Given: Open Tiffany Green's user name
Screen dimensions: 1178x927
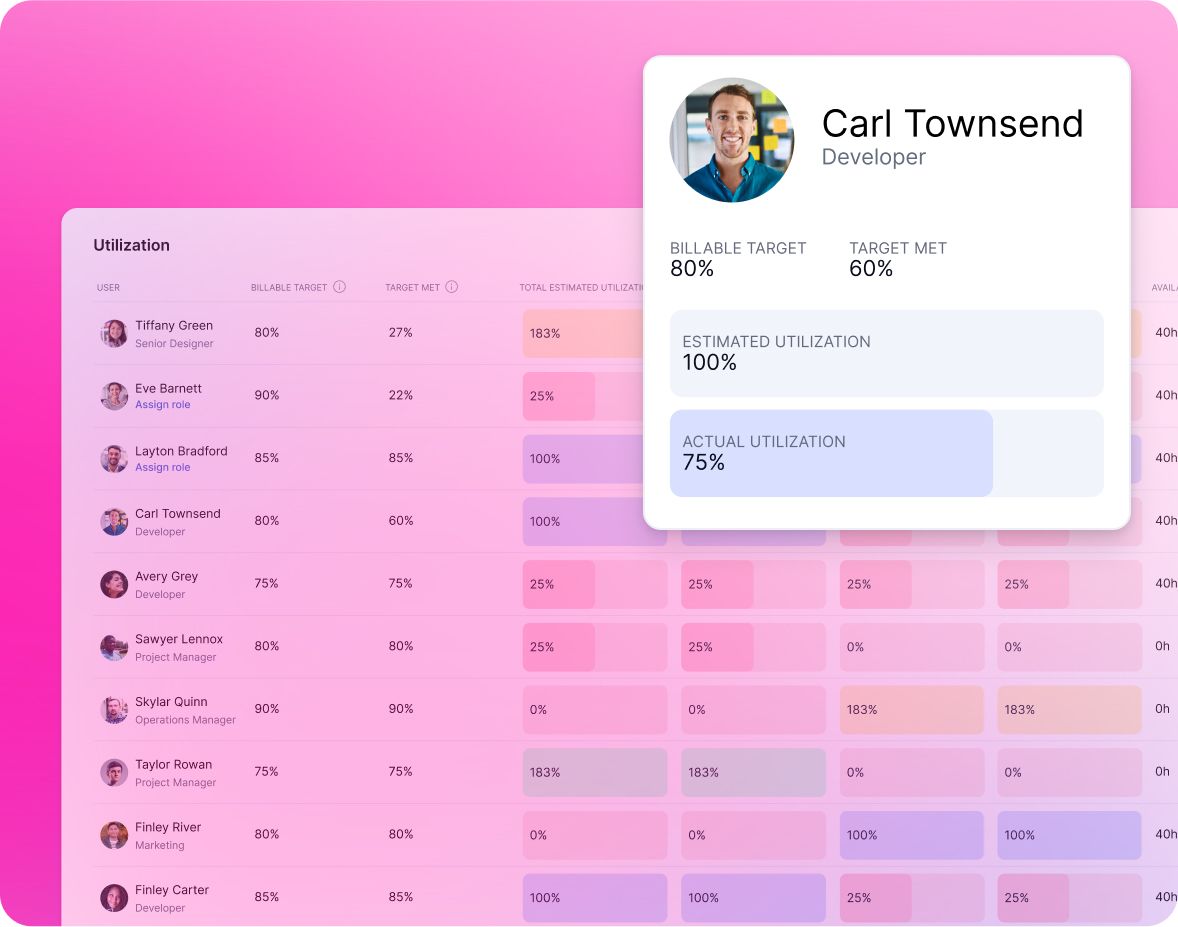Looking at the screenshot, I should pos(174,325).
